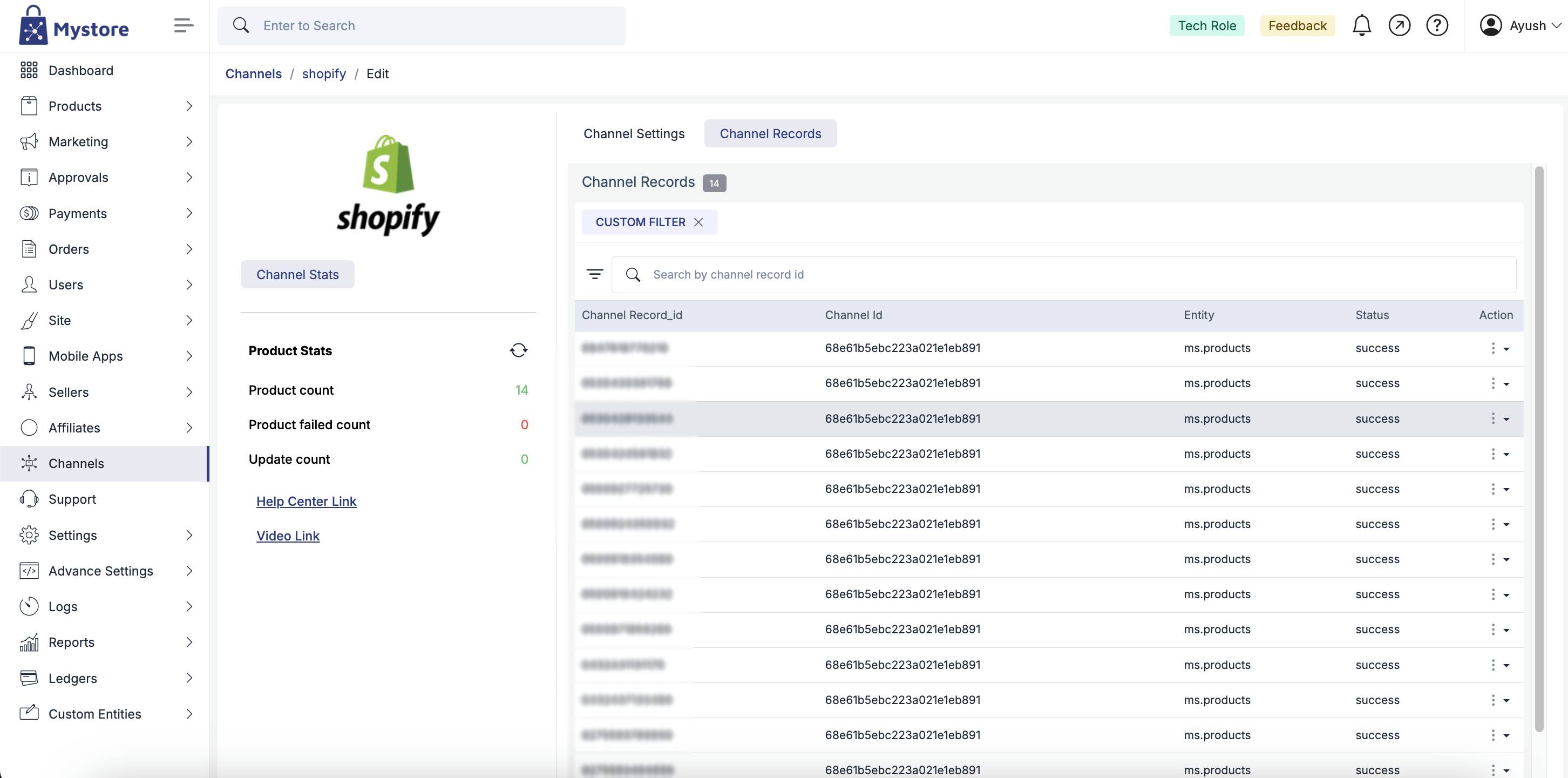Open the records filter icon
This screenshot has height=778, width=1568.
(x=594, y=275)
